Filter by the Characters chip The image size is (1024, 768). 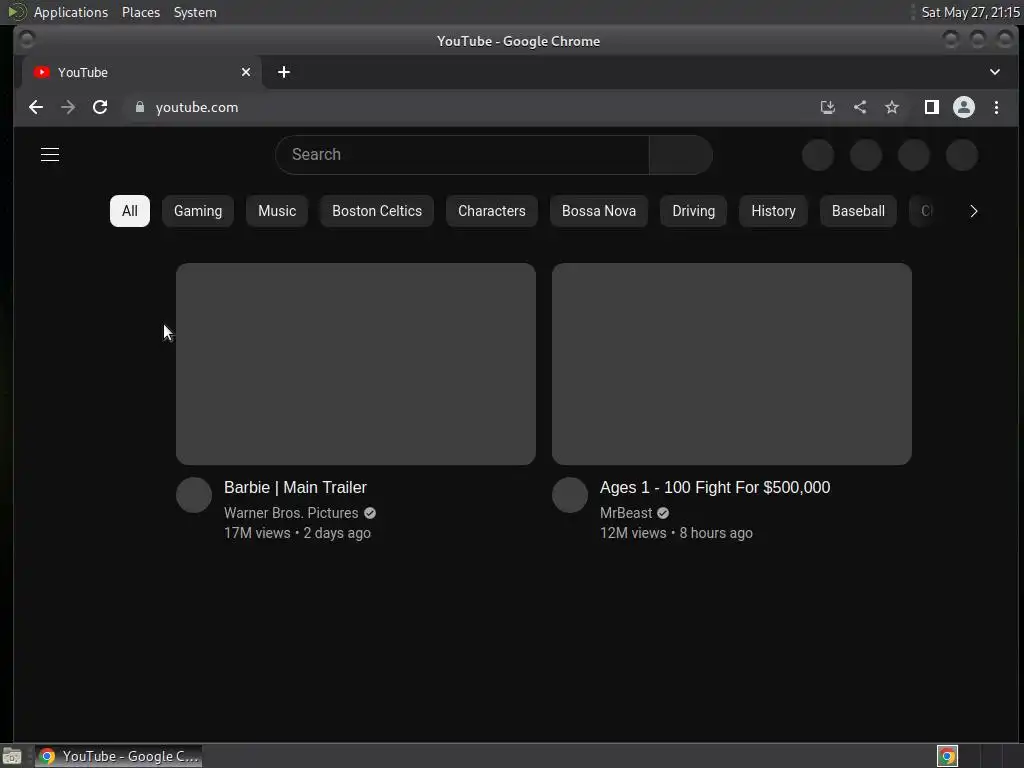pos(492,211)
